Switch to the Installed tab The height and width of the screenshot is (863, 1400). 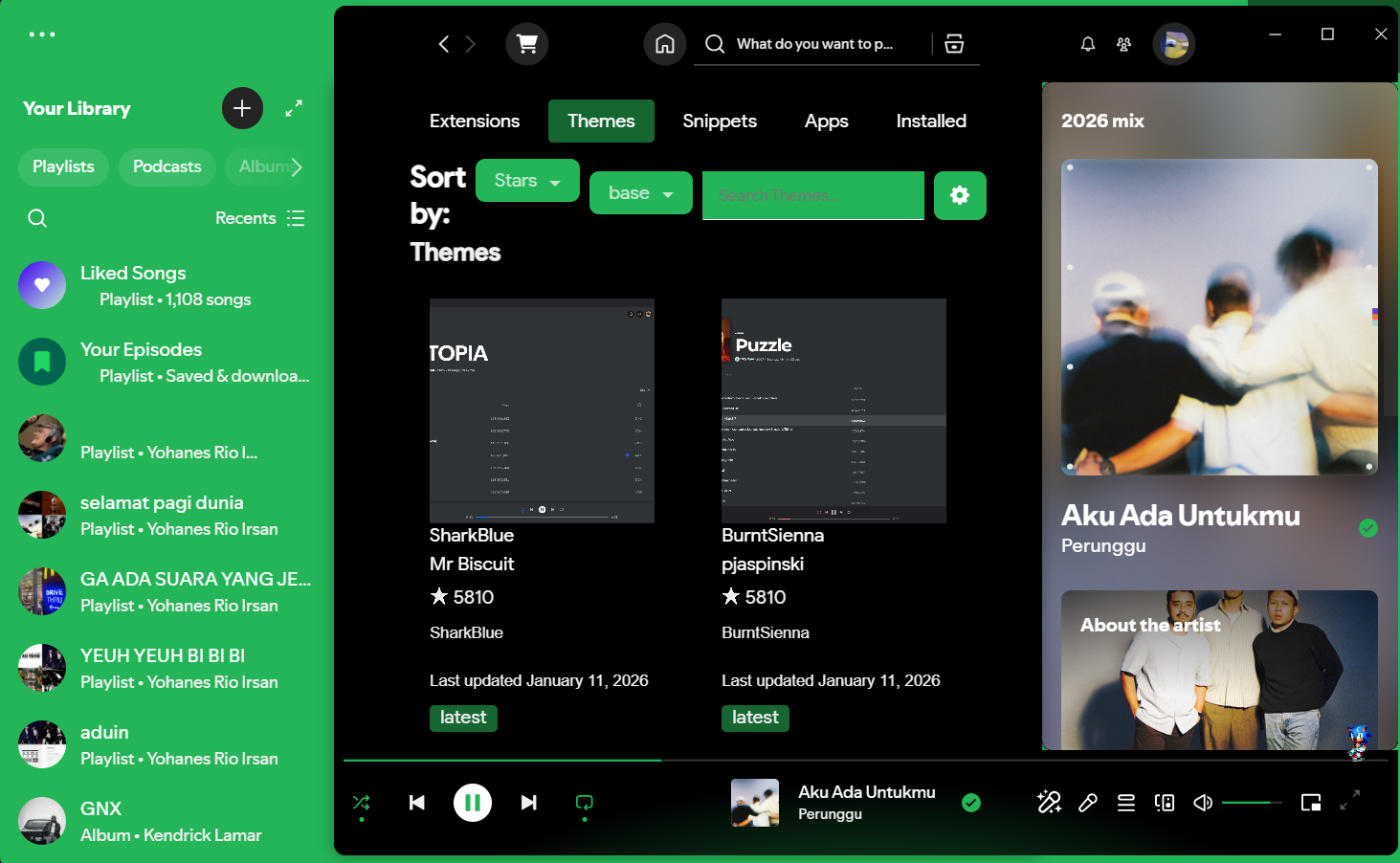931,122
